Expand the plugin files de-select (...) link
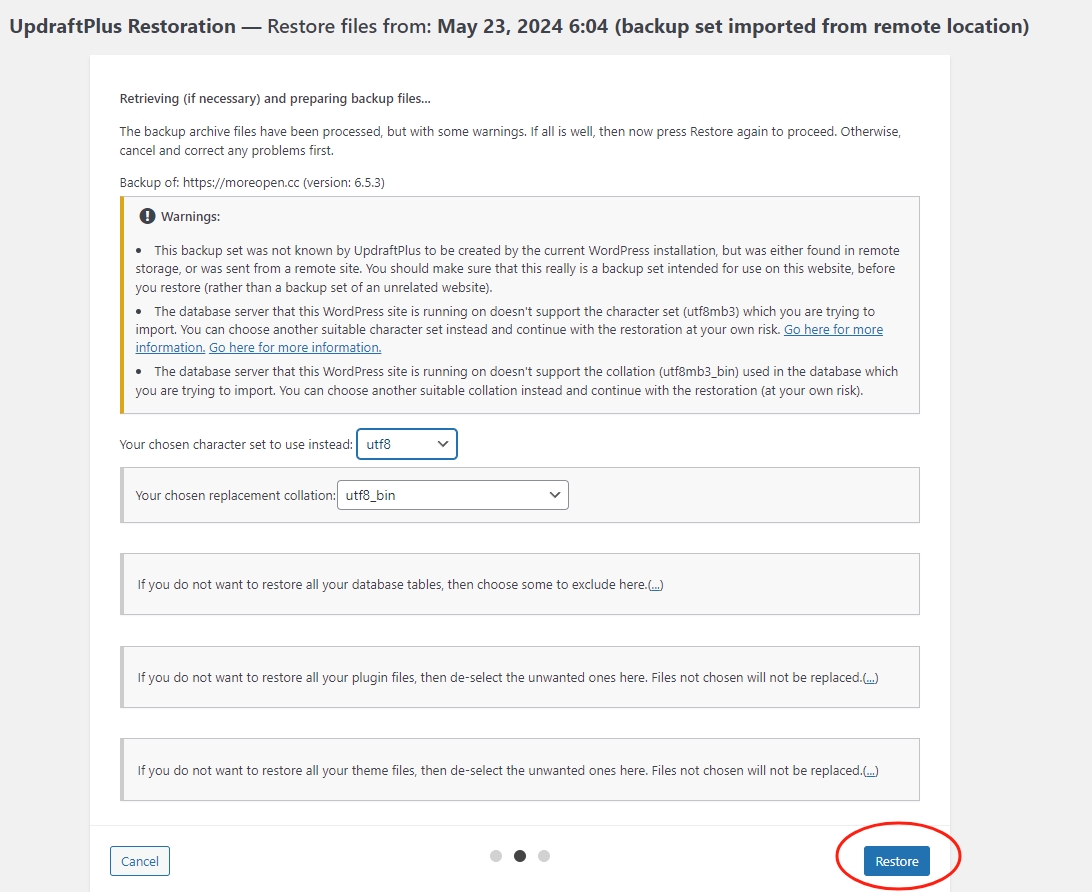The width and height of the screenshot is (1092, 892). point(871,678)
